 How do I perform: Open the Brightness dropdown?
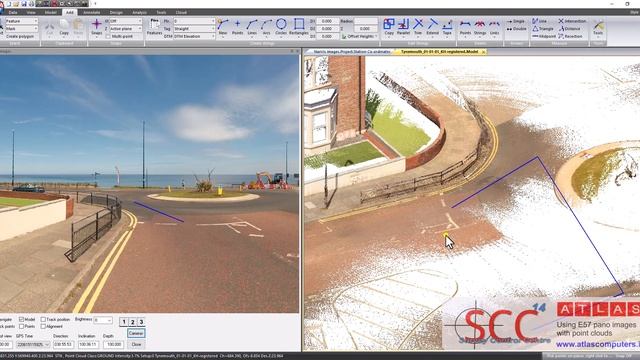tap(103, 320)
